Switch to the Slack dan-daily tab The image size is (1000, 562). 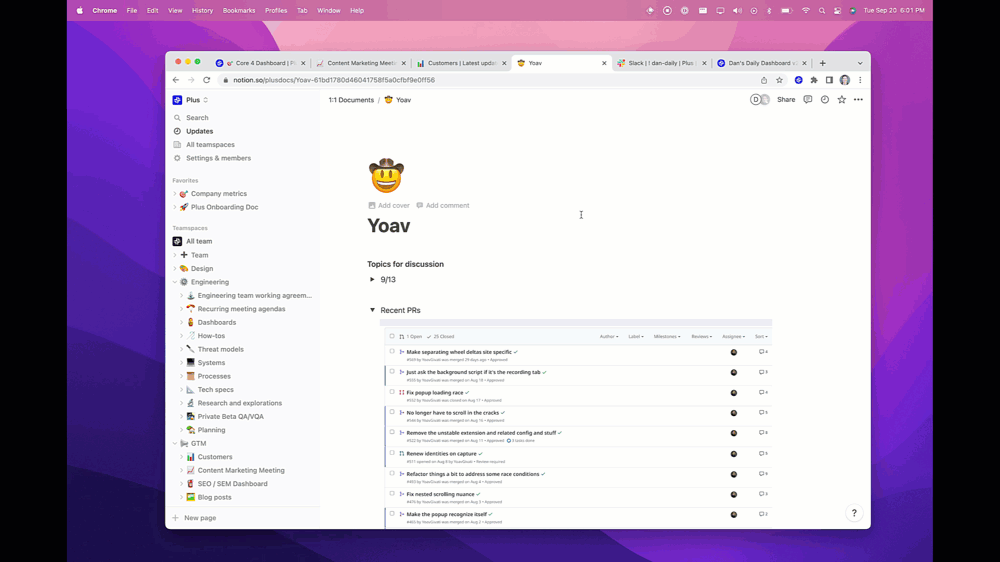(x=661, y=63)
